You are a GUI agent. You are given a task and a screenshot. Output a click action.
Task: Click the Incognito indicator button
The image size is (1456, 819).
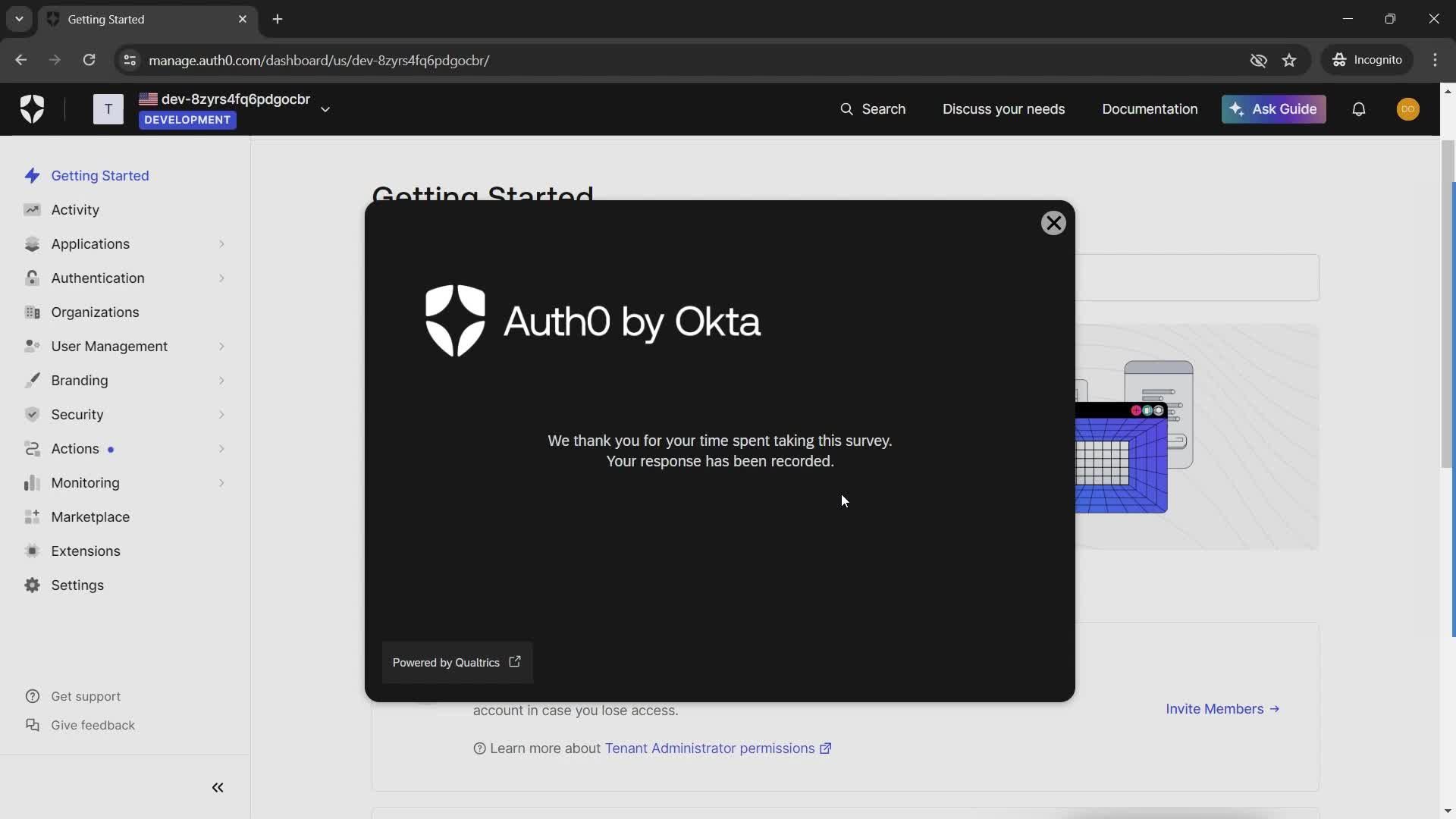tap(1367, 60)
